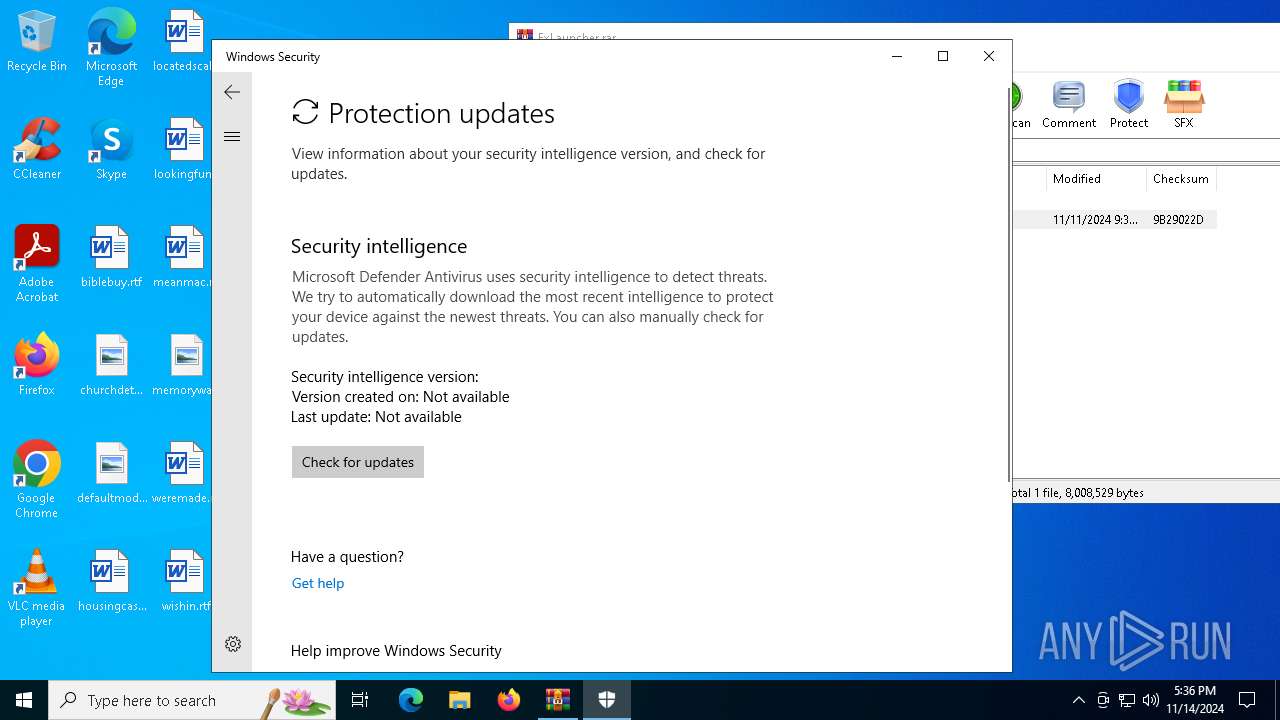
Task: Click Windows Security shield on taskbar
Action: pyautogui.click(x=607, y=700)
